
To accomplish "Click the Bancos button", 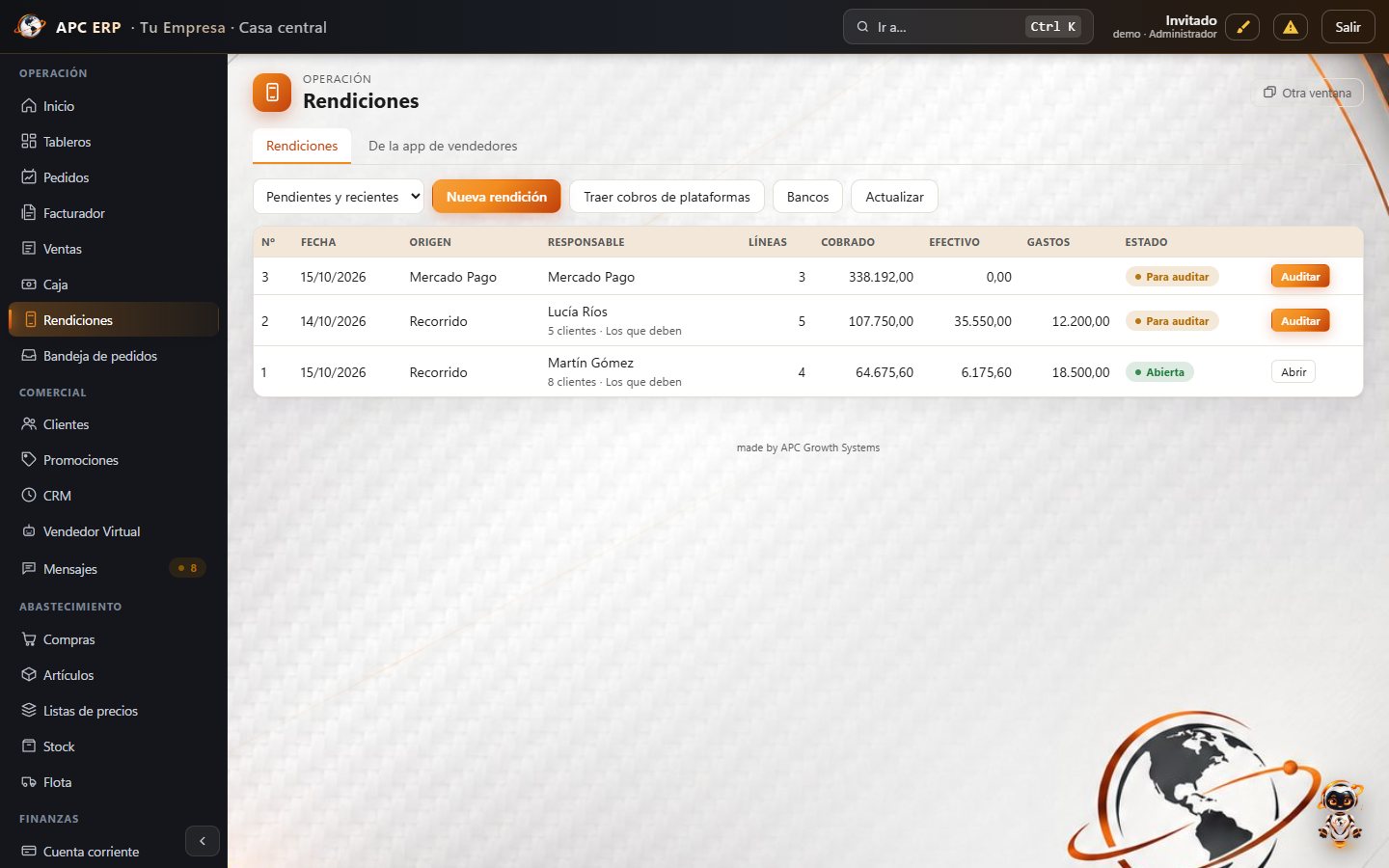I will 807,197.
